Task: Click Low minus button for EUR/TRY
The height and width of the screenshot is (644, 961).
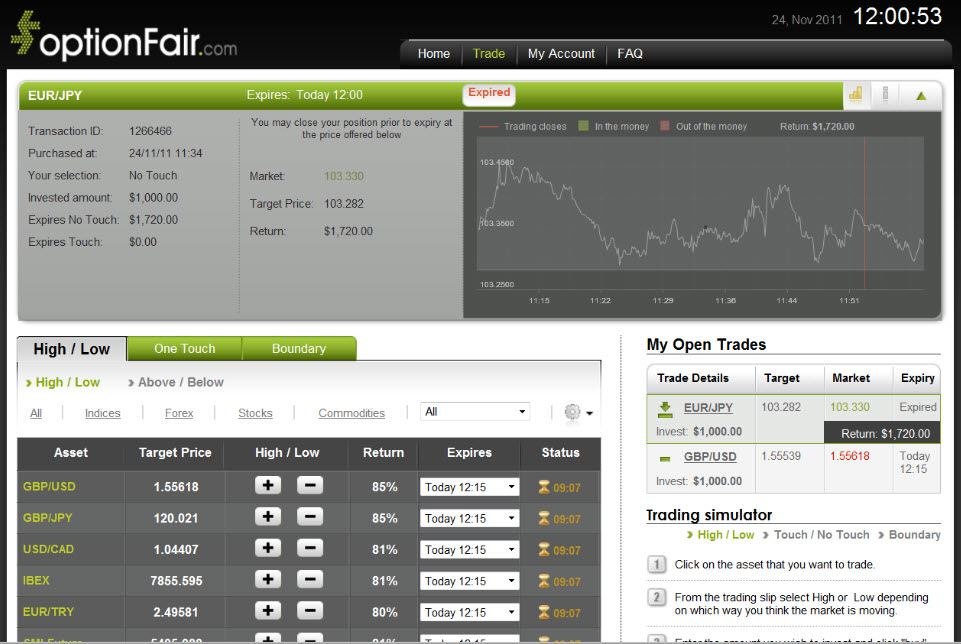Action: [x=310, y=610]
